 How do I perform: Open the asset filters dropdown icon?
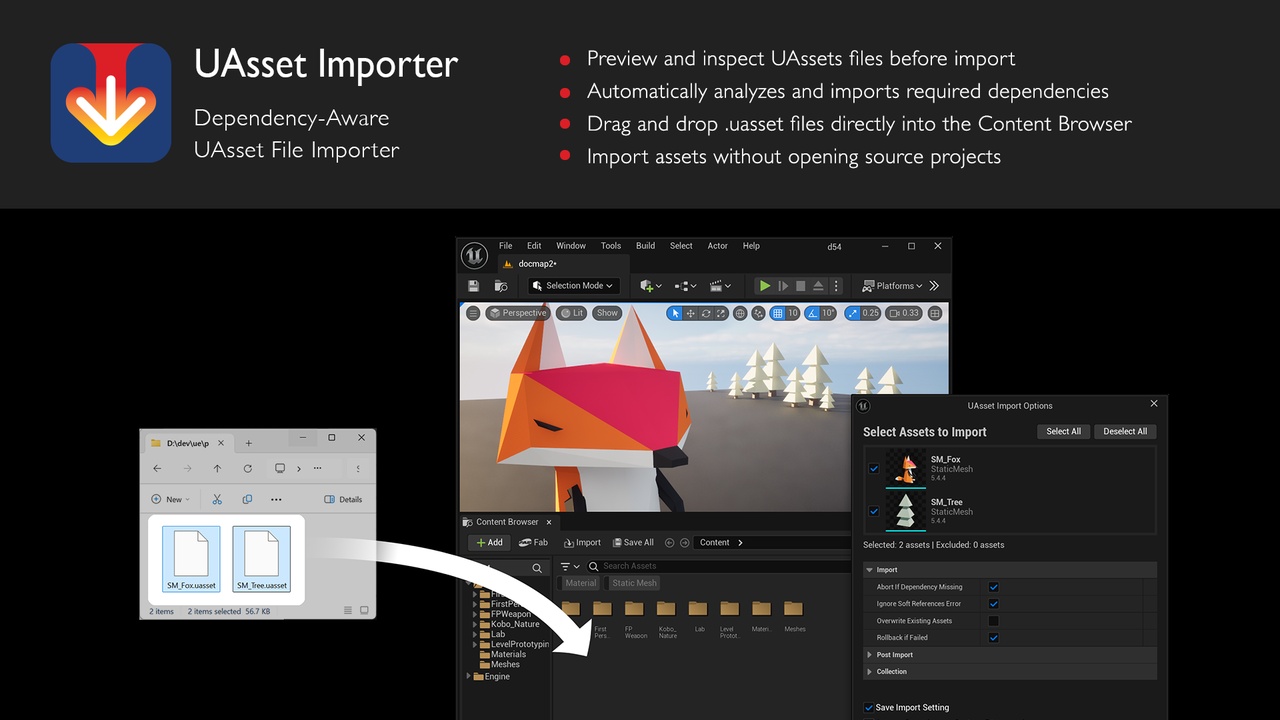point(570,566)
